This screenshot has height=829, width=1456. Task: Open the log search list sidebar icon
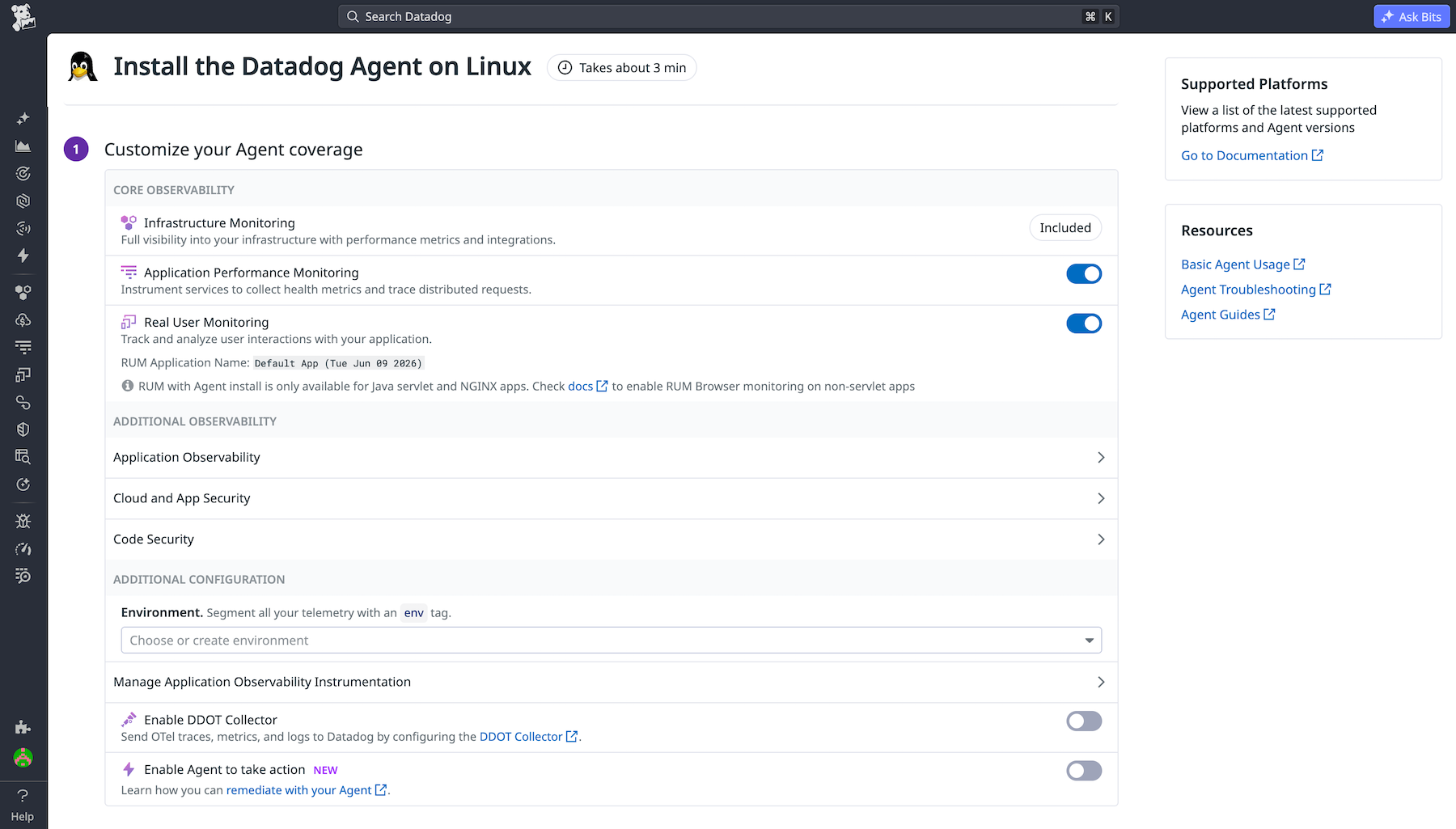(x=23, y=576)
